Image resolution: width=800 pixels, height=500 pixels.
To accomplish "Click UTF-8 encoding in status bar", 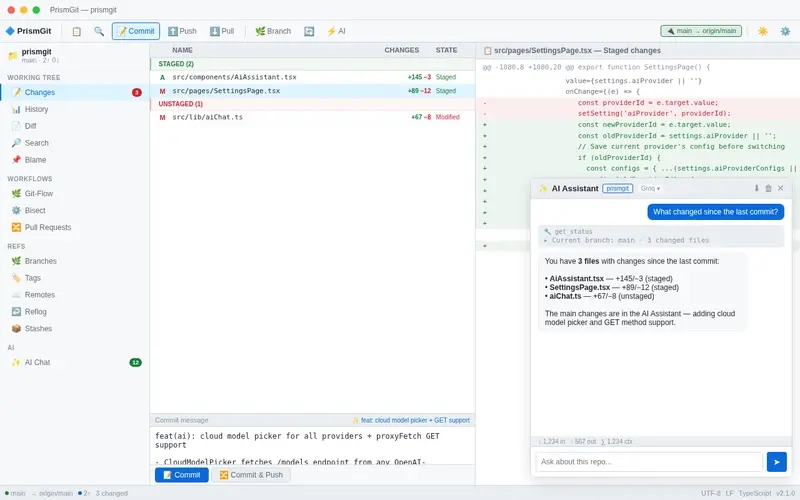I will click(x=711, y=493).
